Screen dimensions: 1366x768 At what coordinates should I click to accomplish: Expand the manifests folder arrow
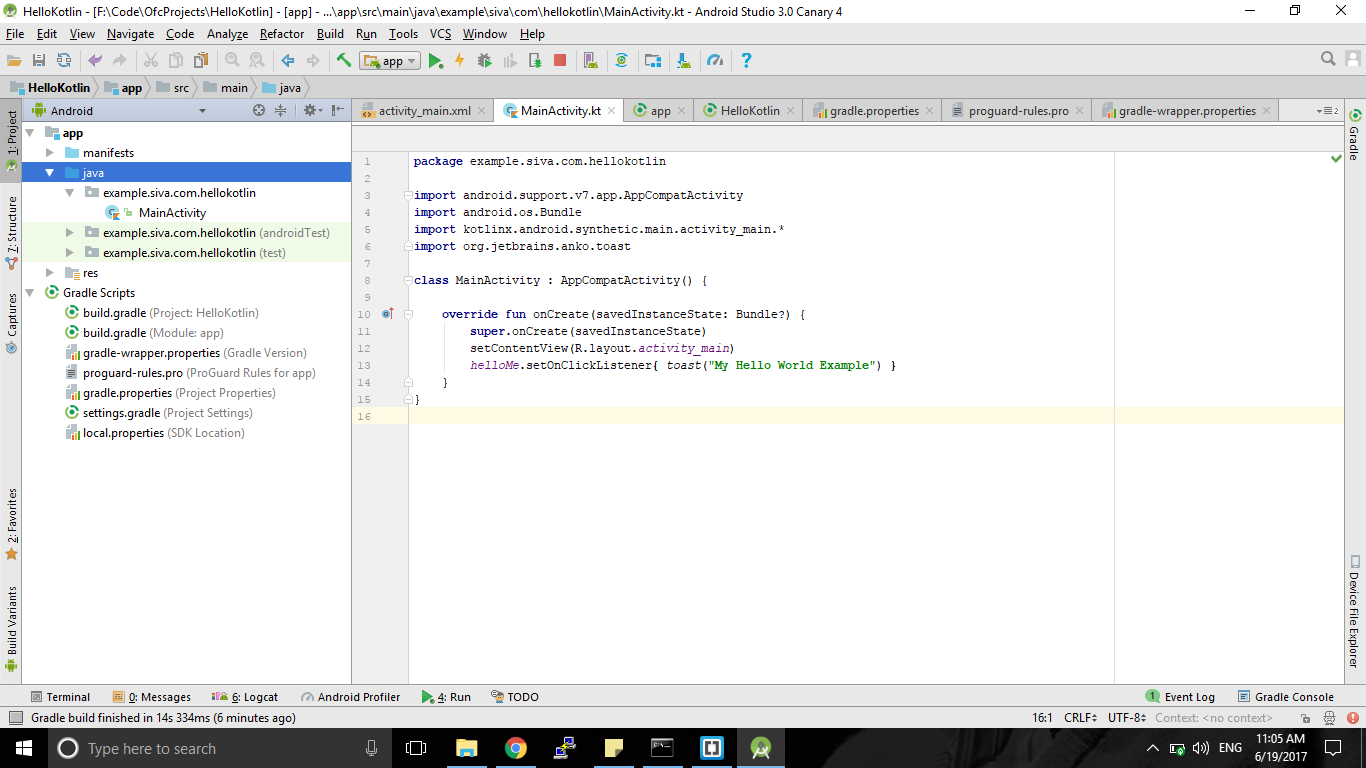[x=50, y=153]
